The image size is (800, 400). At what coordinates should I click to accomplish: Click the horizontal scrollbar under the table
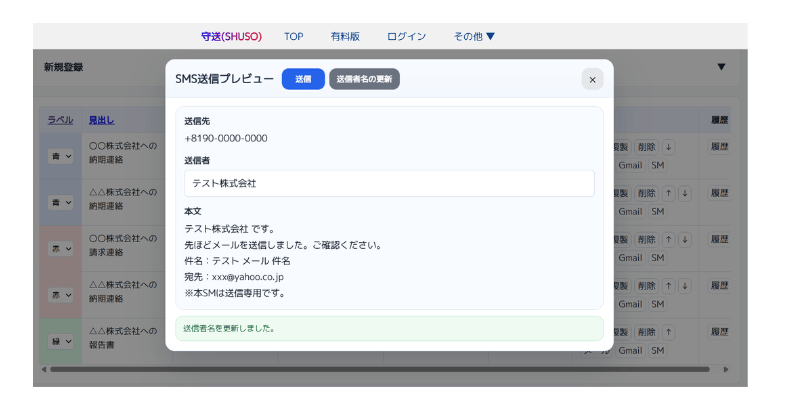tap(380, 369)
